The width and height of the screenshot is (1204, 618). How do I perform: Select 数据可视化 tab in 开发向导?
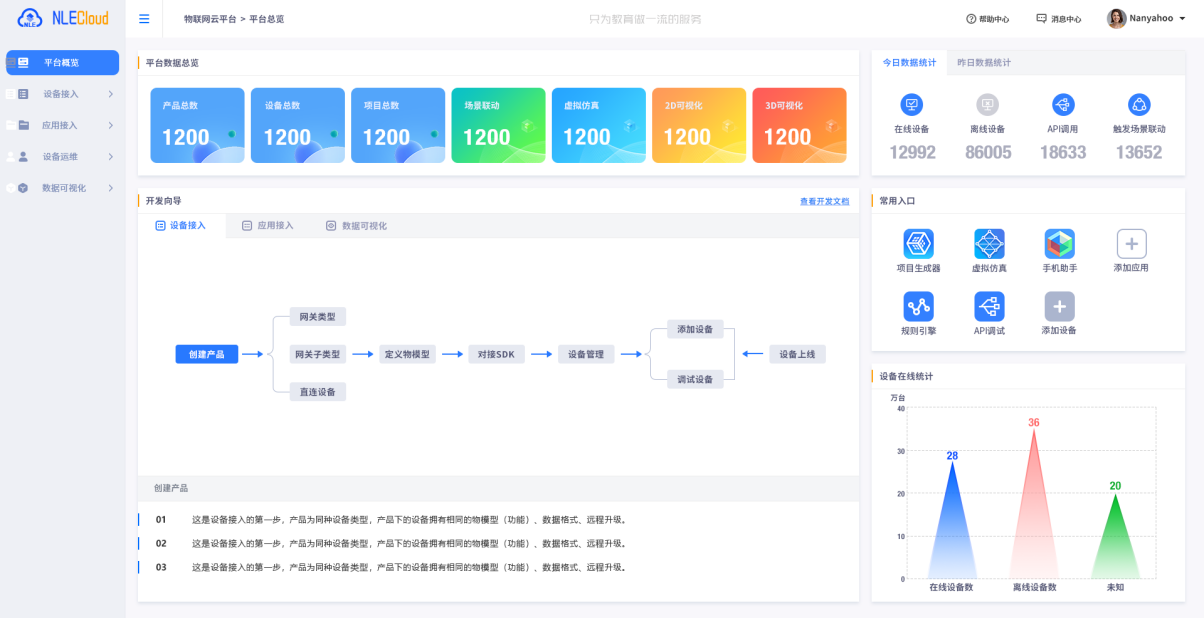[357, 226]
